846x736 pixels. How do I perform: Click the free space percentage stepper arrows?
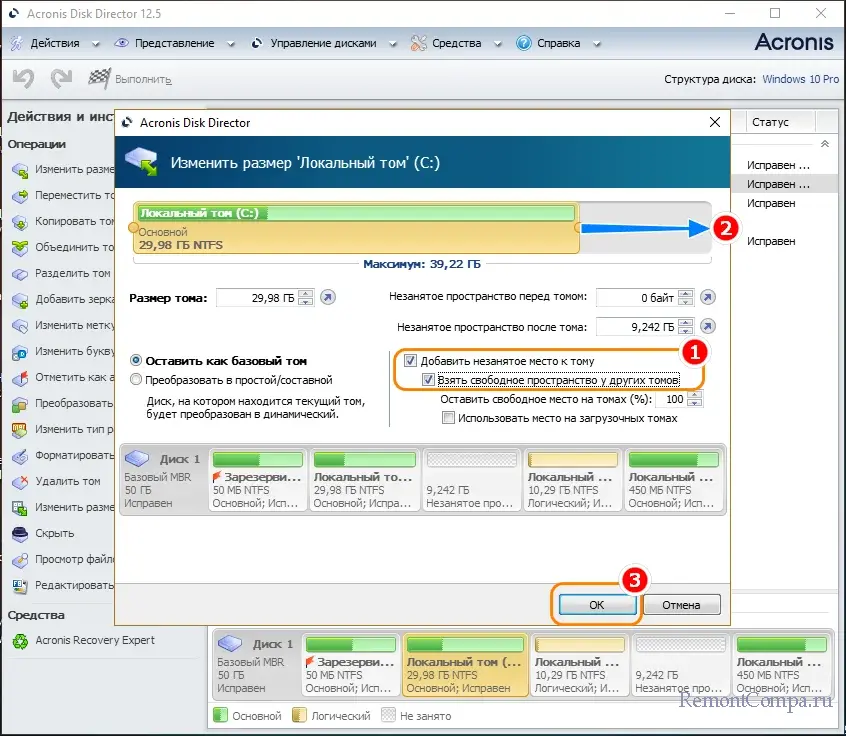coord(695,399)
